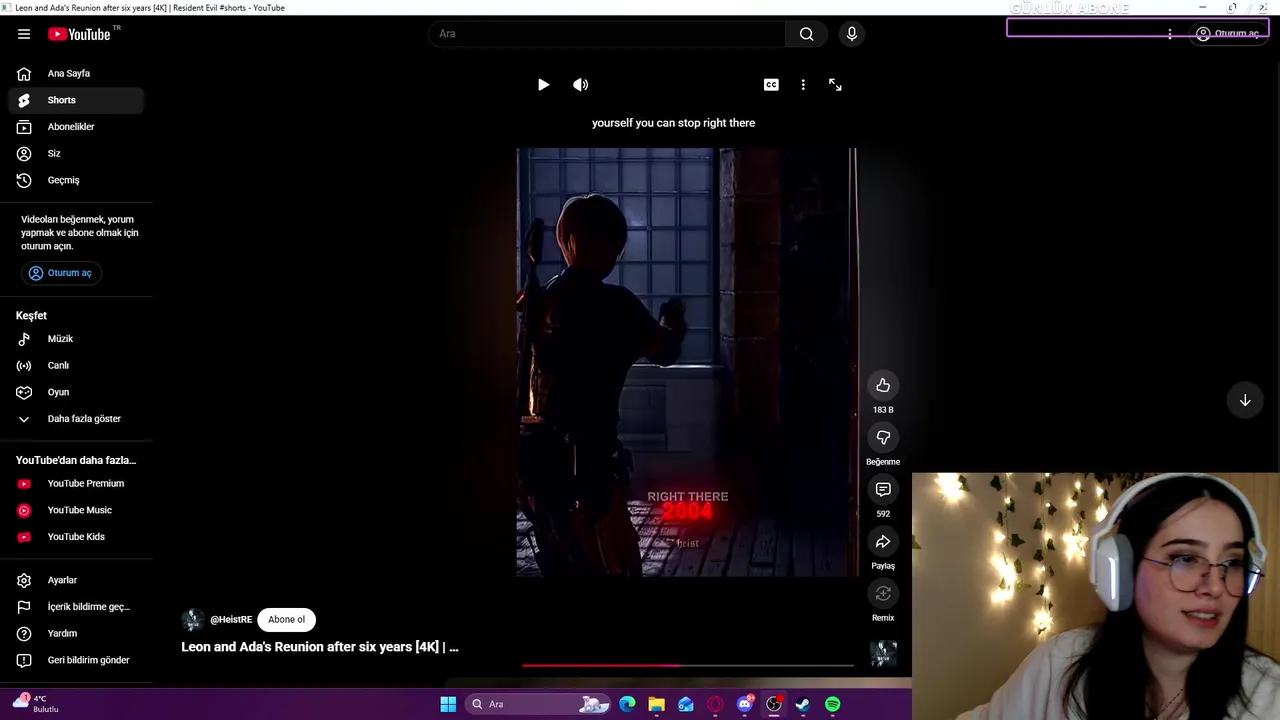
Task: Dislike the Short (Beğenme)
Action: coord(883,437)
